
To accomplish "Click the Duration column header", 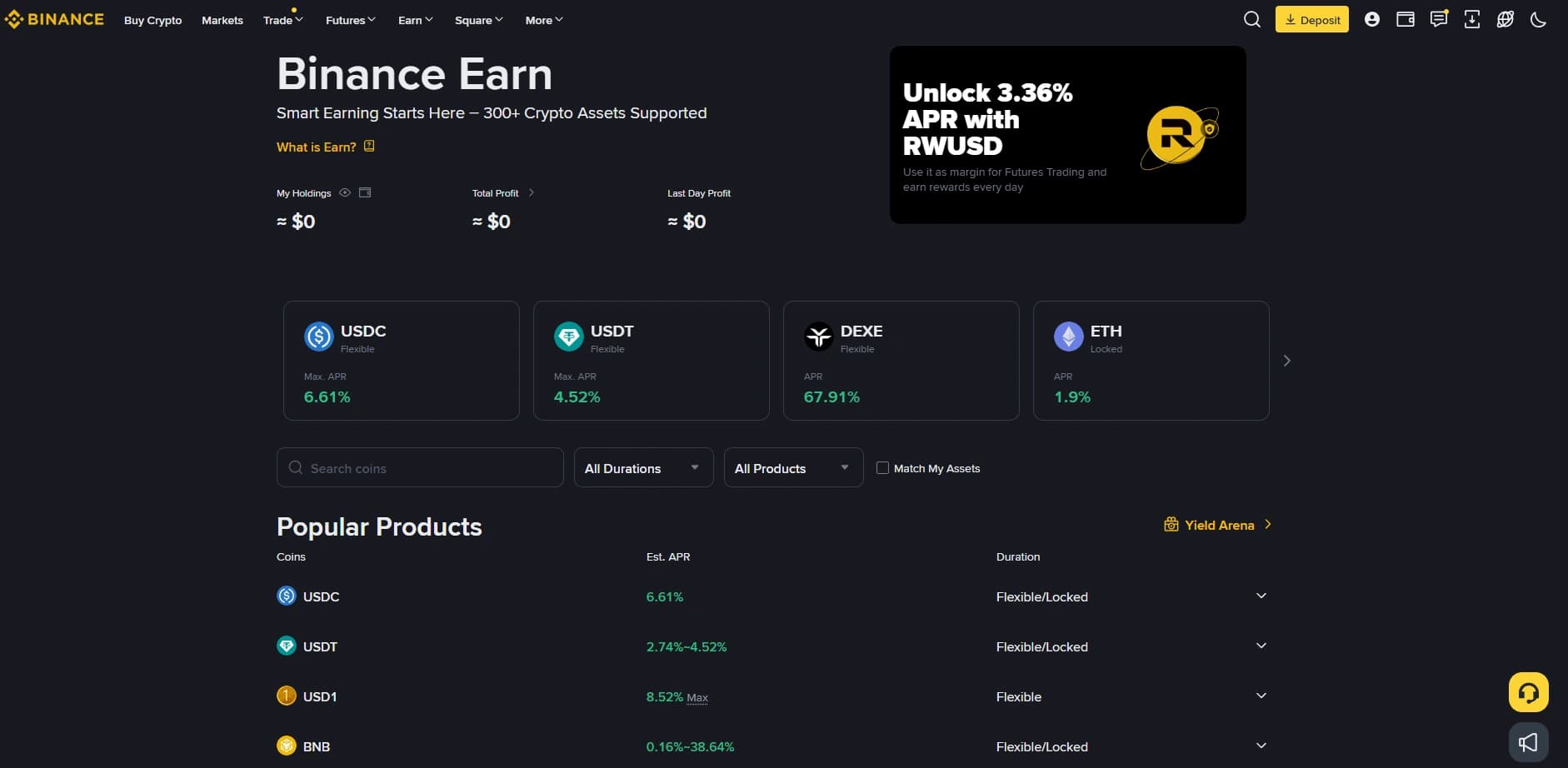I will [1018, 556].
